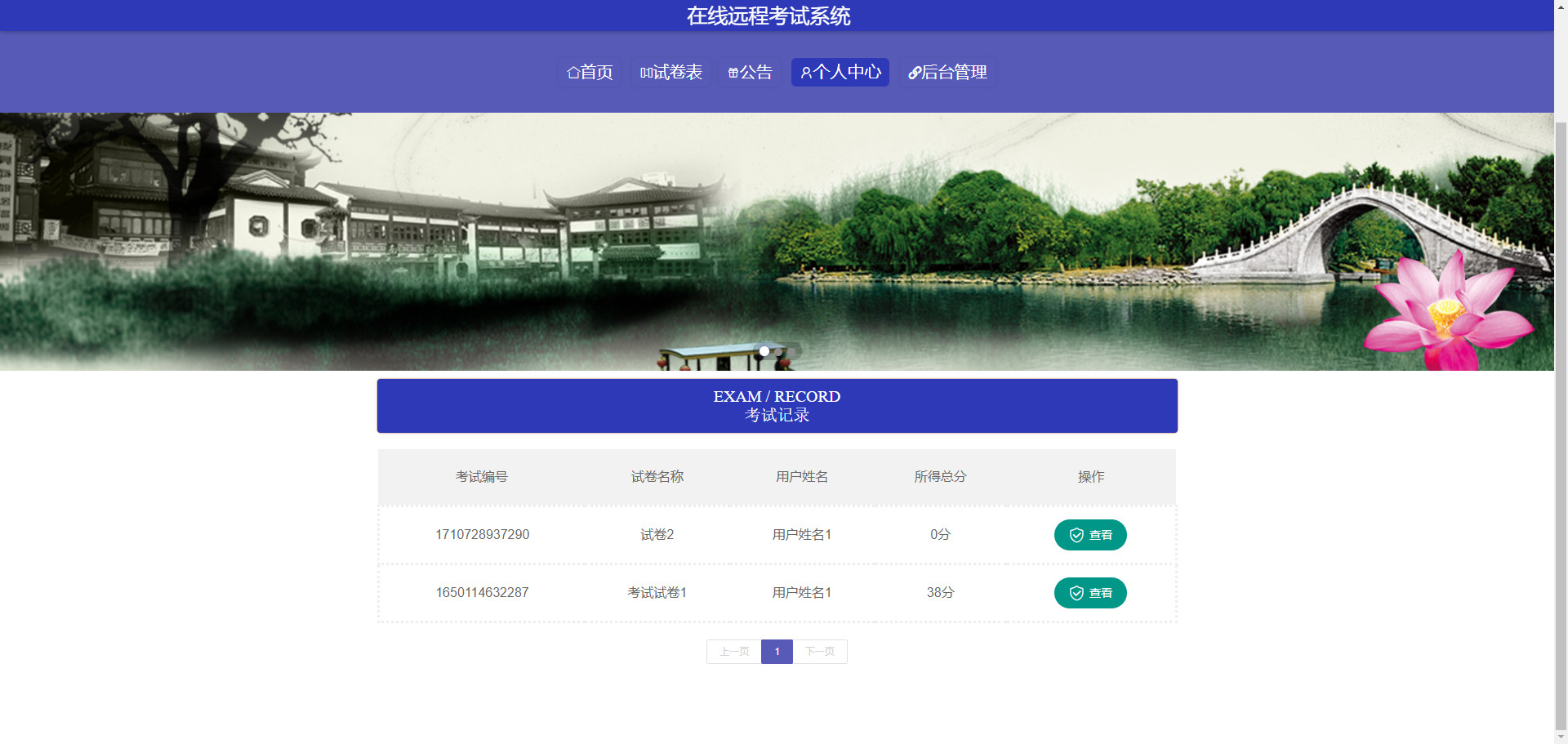Click the 考试记录 section header

pos(777,406)
